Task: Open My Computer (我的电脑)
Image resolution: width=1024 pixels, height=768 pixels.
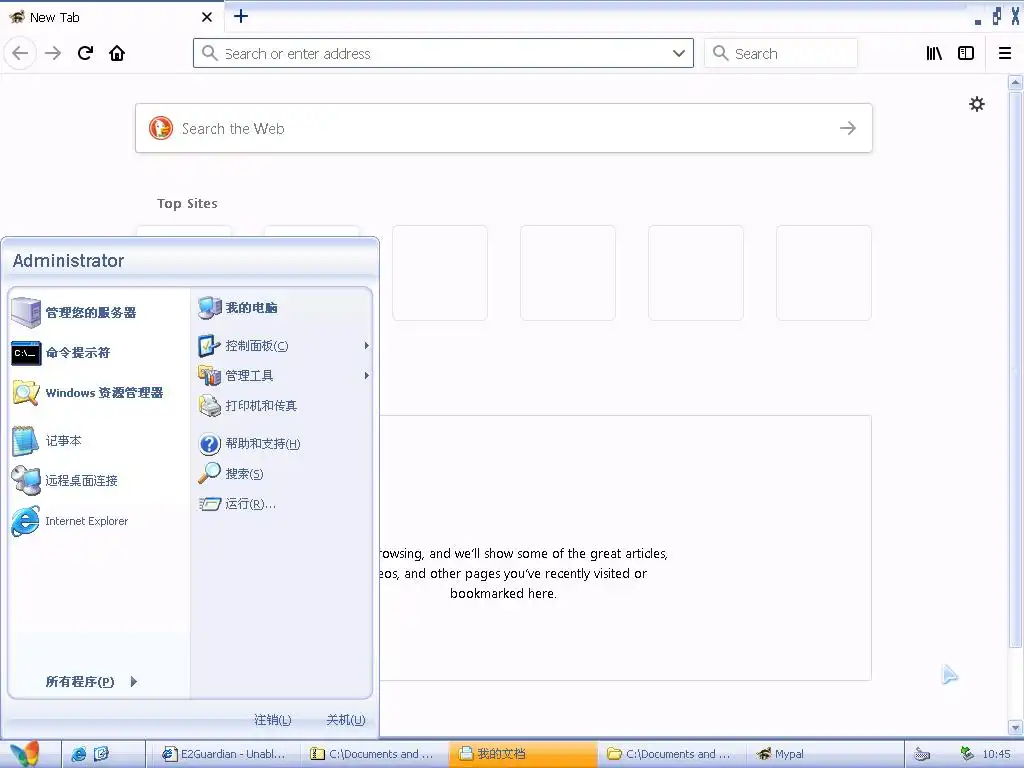Action: point(282,308)
